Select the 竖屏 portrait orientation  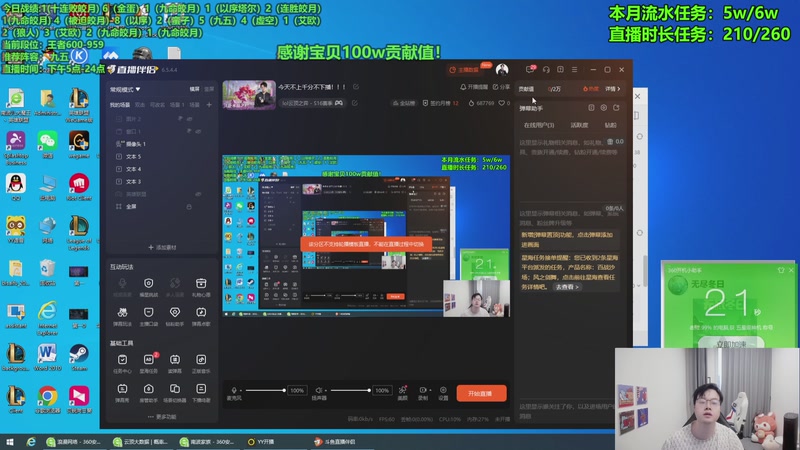[209, 89]
